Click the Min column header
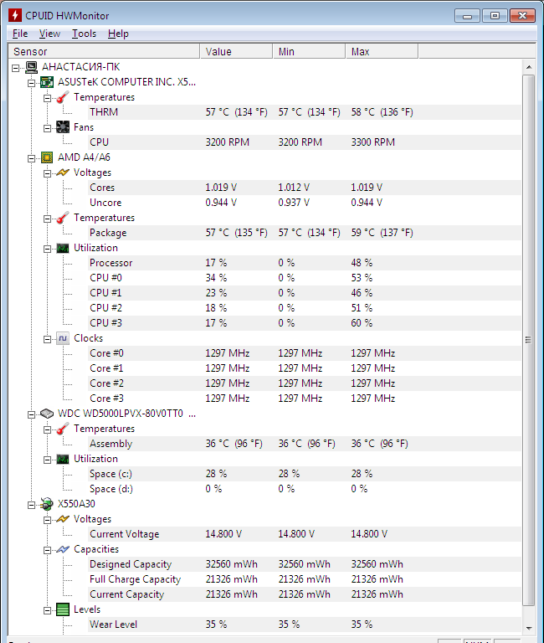This screenshot has width=544, height=643. point(309,52)
